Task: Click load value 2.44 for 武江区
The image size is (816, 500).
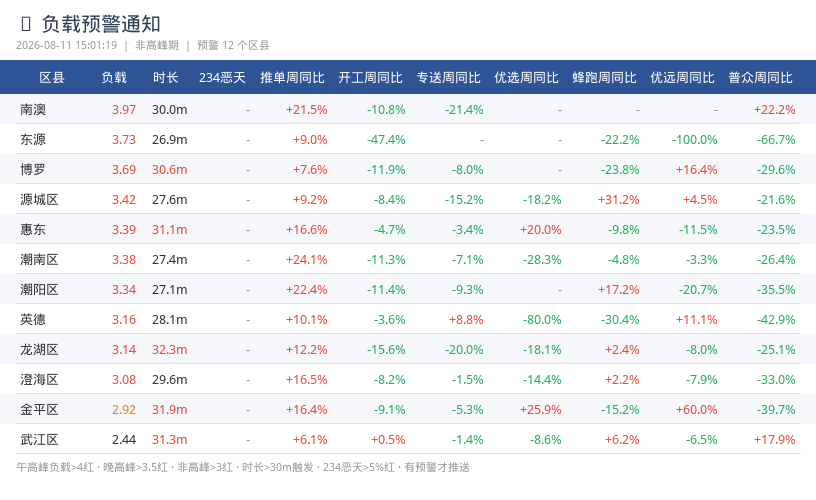Action: coord(124,440)
